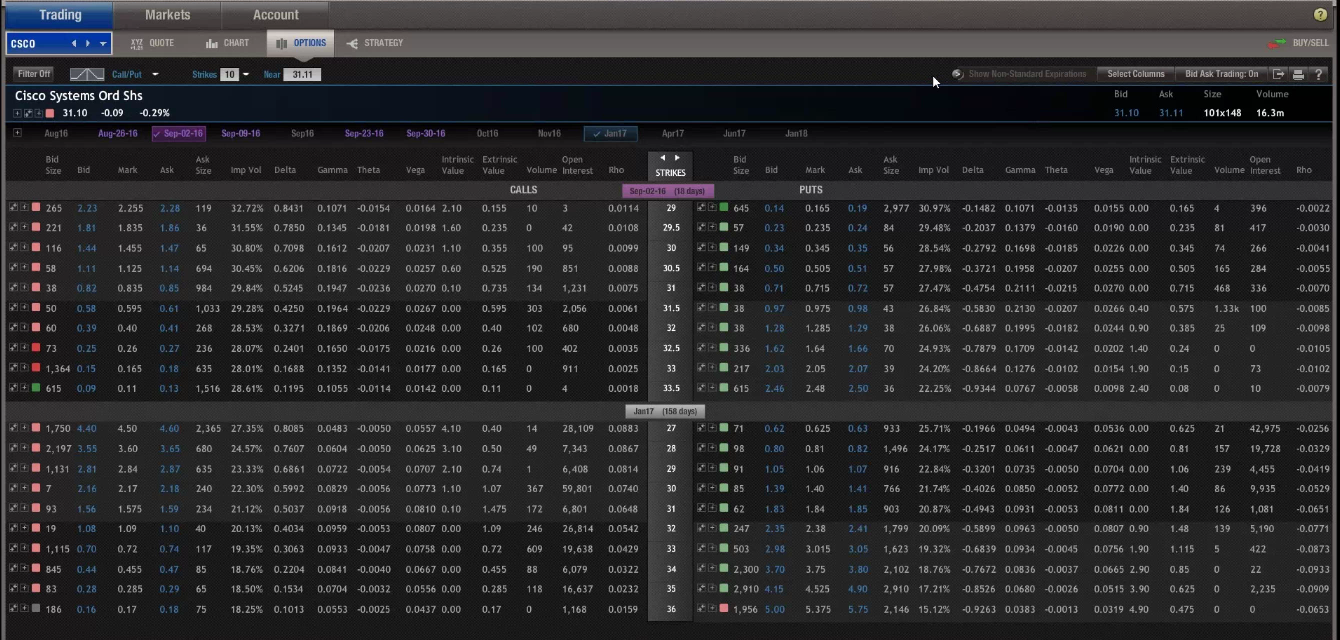Open the CSCO symbol dropdown arrow
Image resolution: width=1340 pixels, height=640 pixels.
pos(103,44)
